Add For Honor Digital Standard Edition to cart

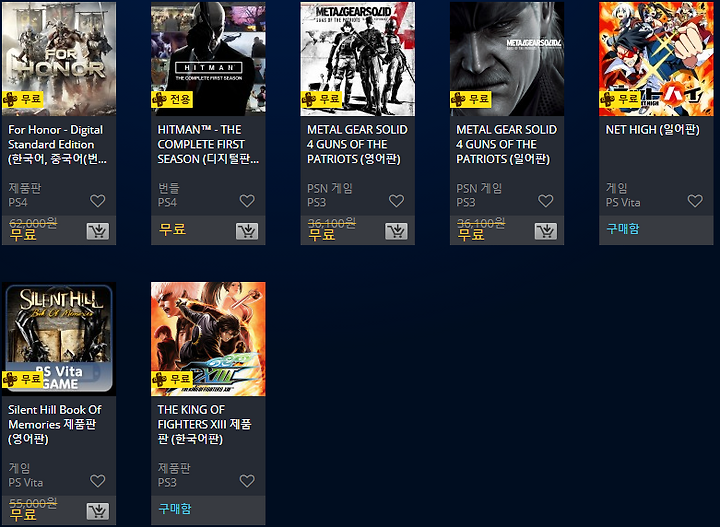click(98, 231)
